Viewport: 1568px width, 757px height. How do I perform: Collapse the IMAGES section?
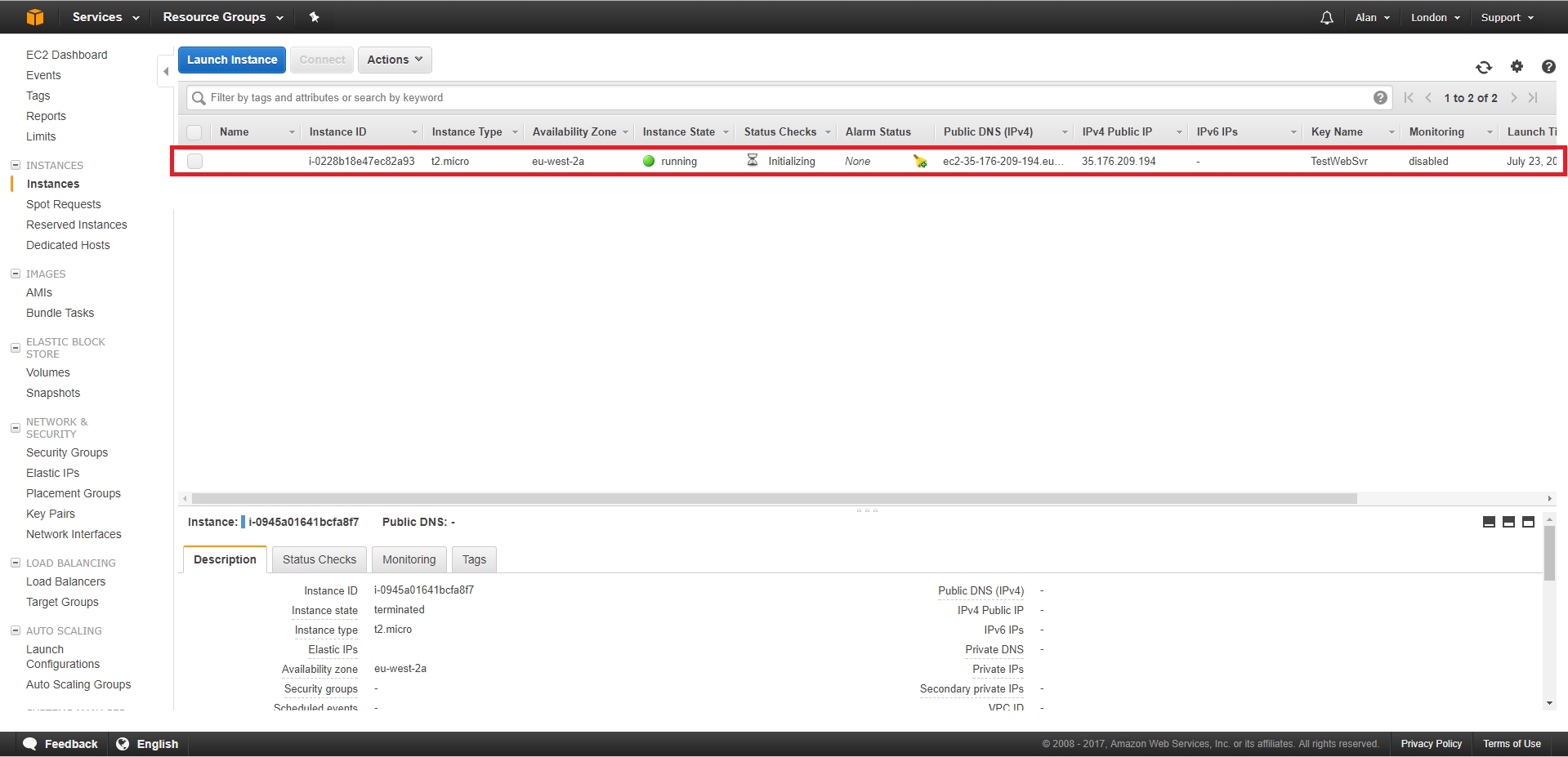(16, 274)
